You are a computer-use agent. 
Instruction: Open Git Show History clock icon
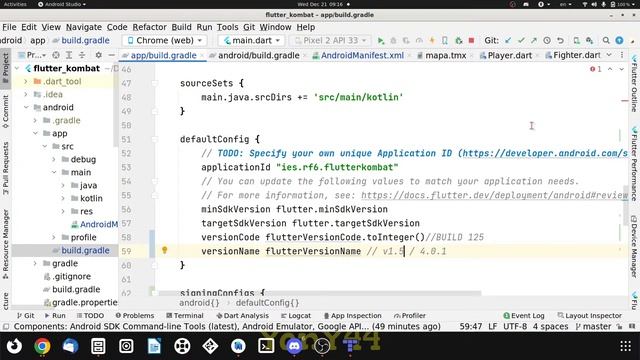(x=547, y=40)
